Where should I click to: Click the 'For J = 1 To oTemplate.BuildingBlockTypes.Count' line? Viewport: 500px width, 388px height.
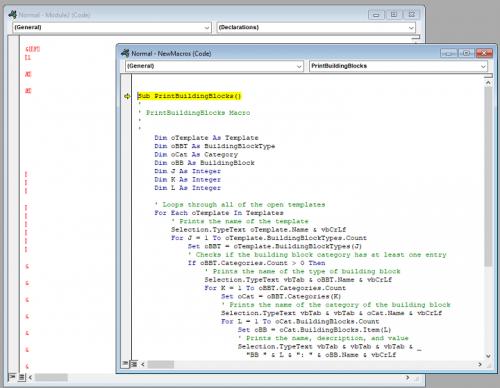(x=269, y=238)
